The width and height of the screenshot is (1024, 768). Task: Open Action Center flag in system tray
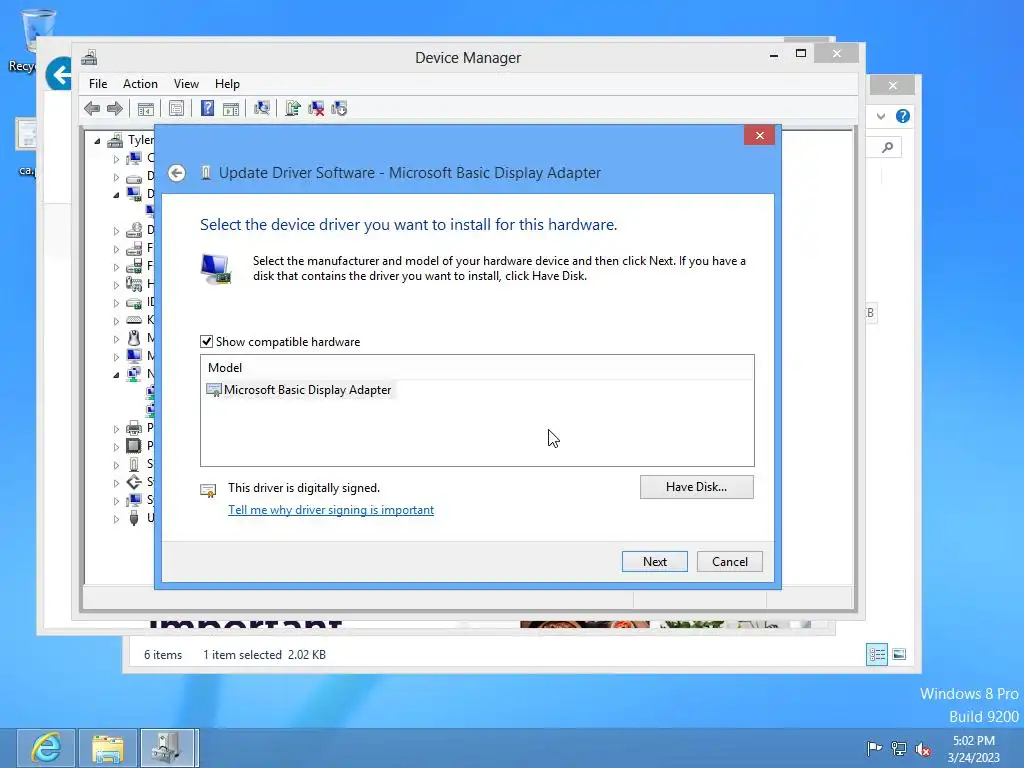(x=874, y=748)
